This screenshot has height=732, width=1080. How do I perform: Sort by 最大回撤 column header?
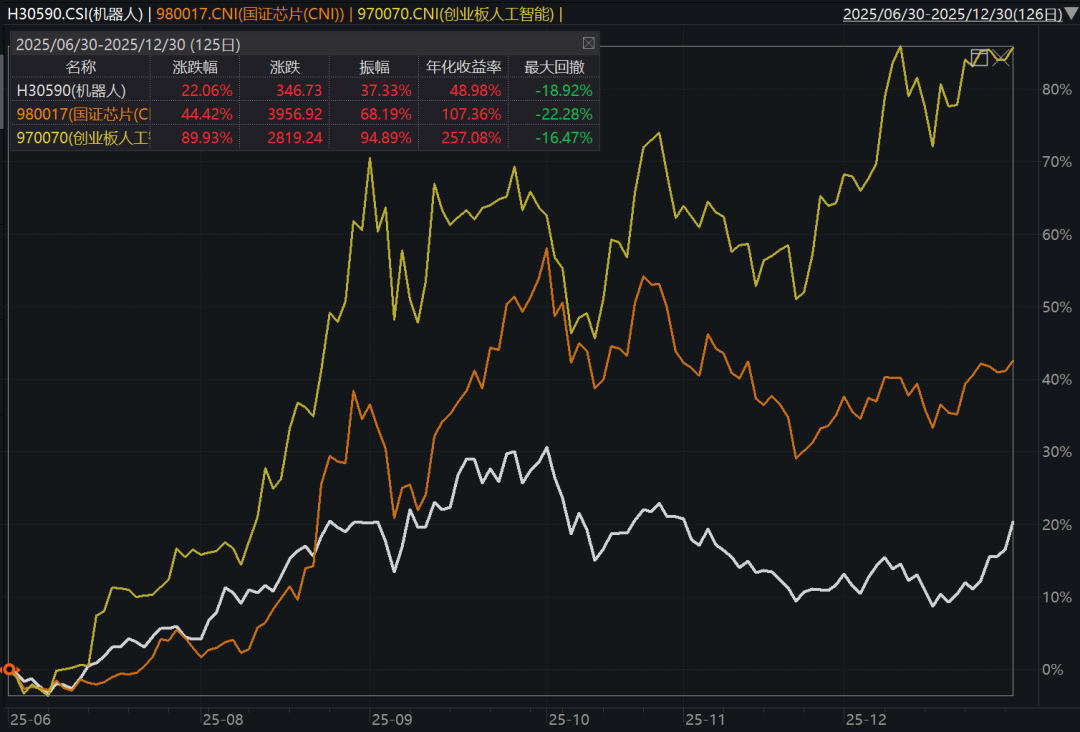(x=554, y=66)
